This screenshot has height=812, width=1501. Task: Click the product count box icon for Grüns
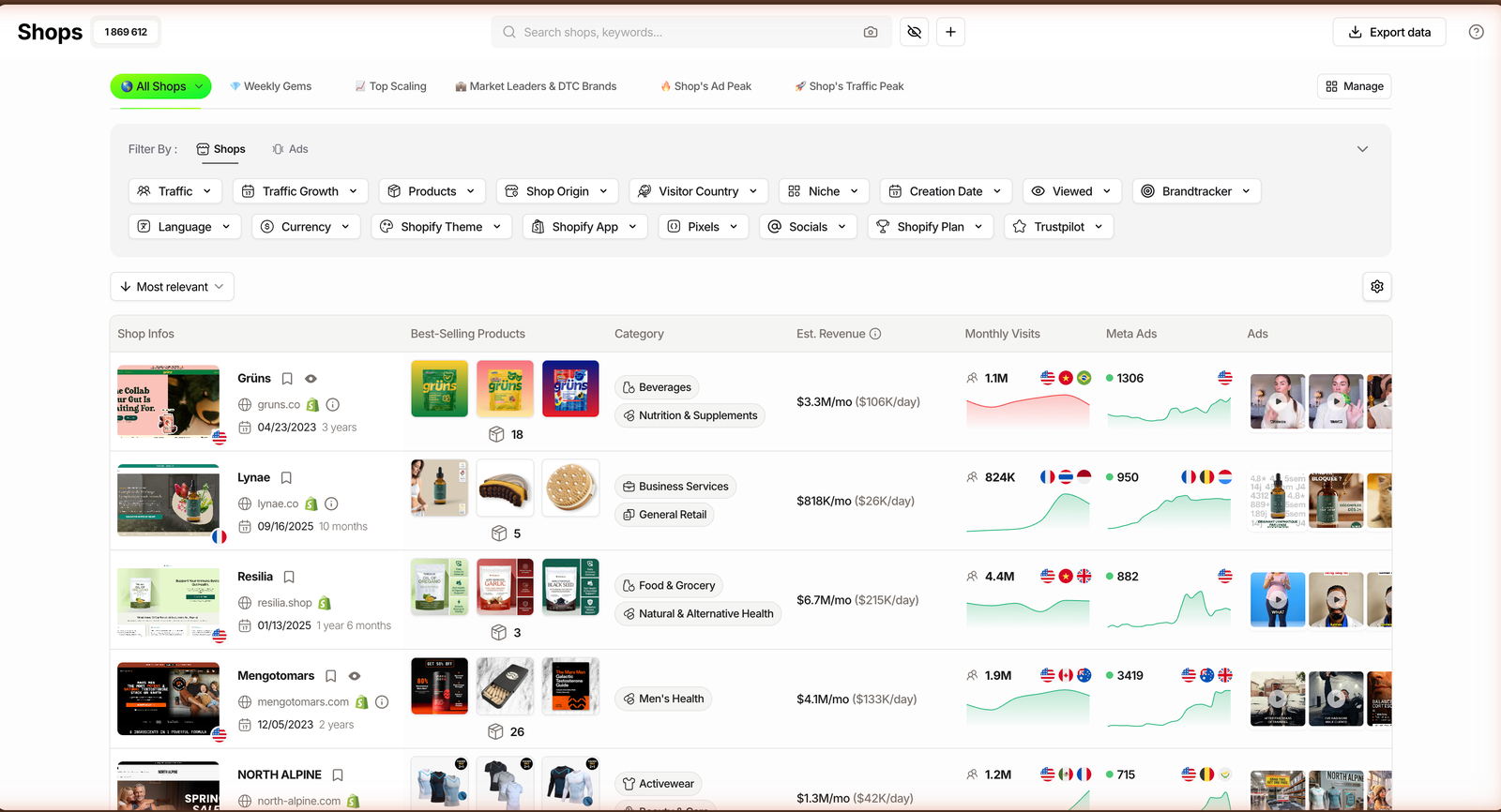coord(496,434)
